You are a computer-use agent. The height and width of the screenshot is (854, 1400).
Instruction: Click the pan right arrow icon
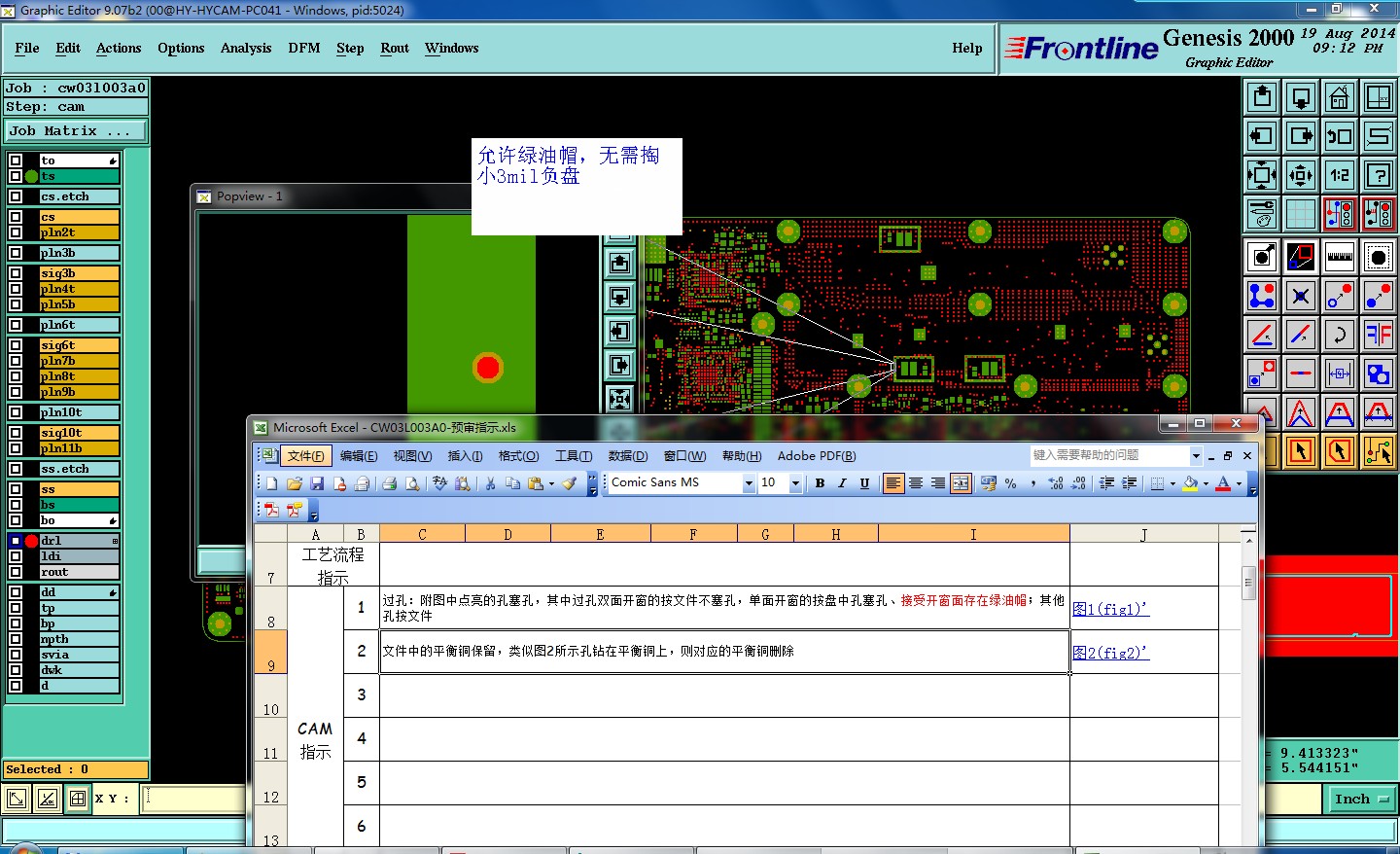coord(1301,136)
